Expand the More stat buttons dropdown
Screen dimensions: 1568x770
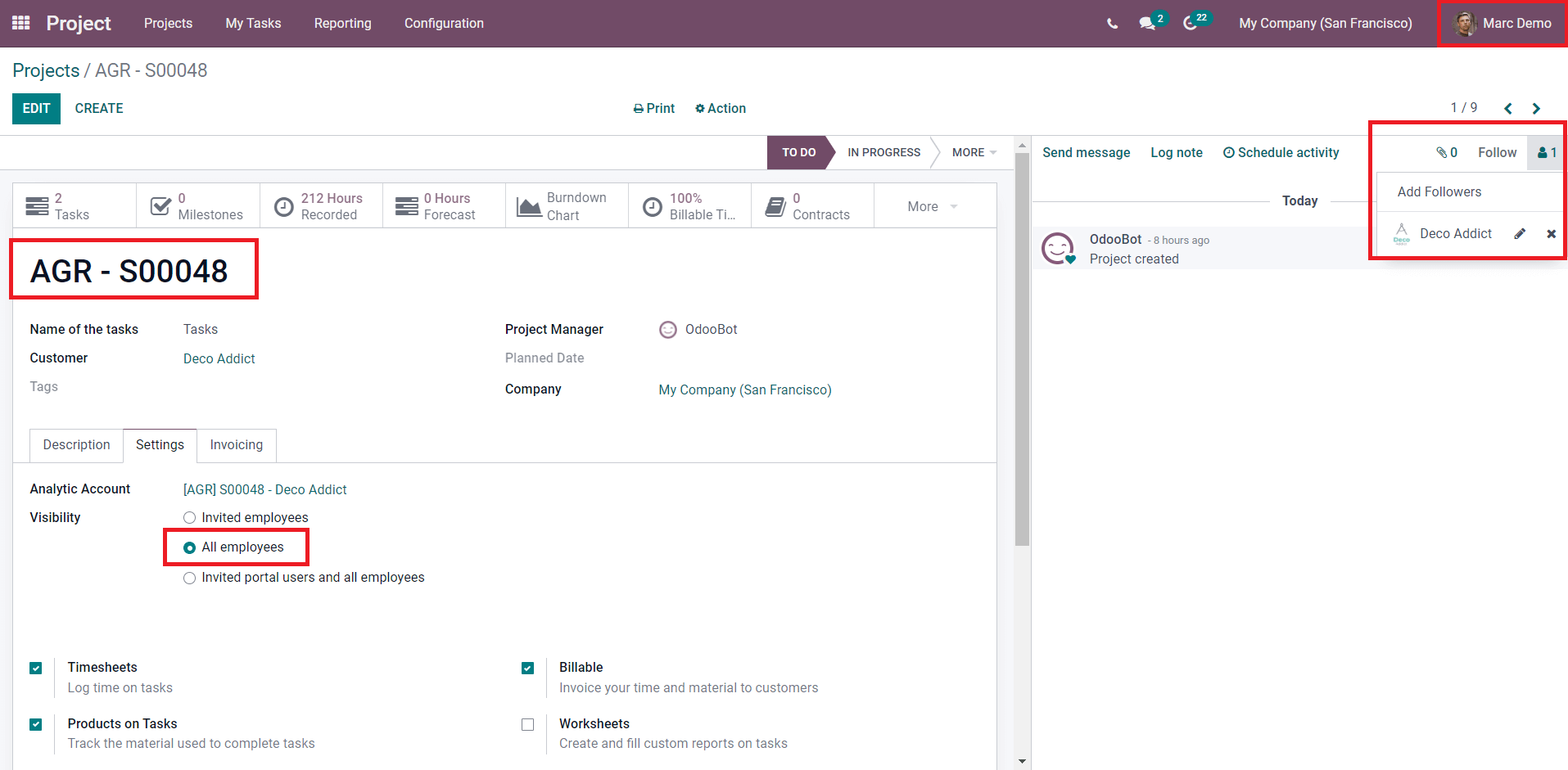click(x=933, y=206)
